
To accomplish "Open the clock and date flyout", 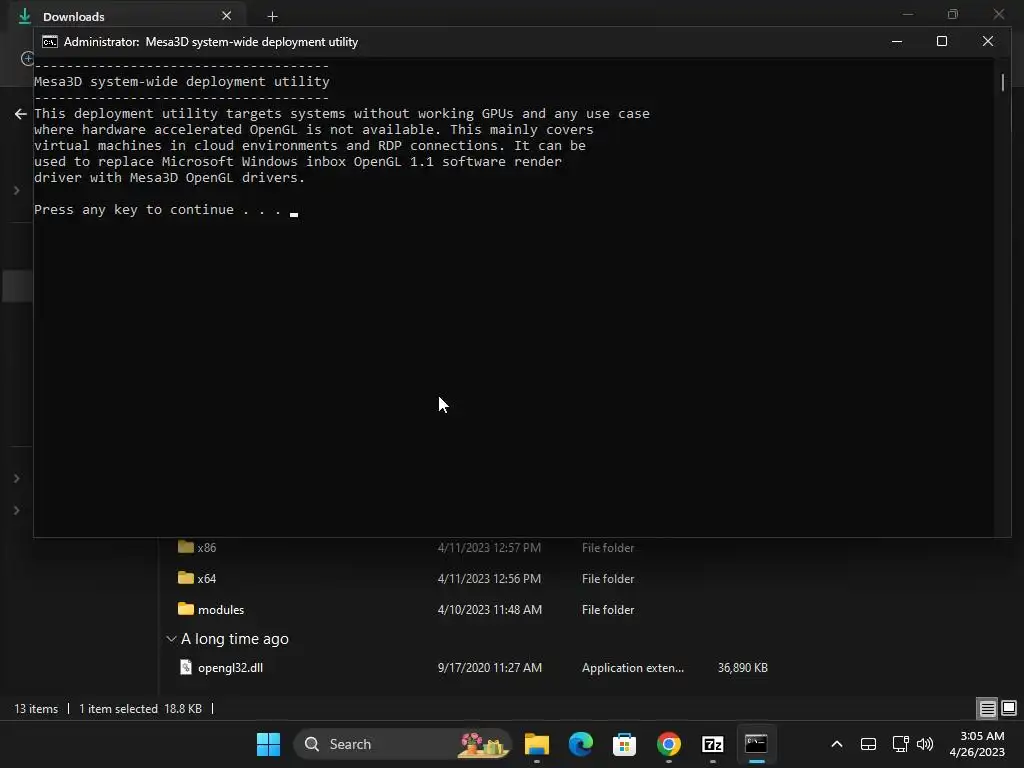I will 977,744.
